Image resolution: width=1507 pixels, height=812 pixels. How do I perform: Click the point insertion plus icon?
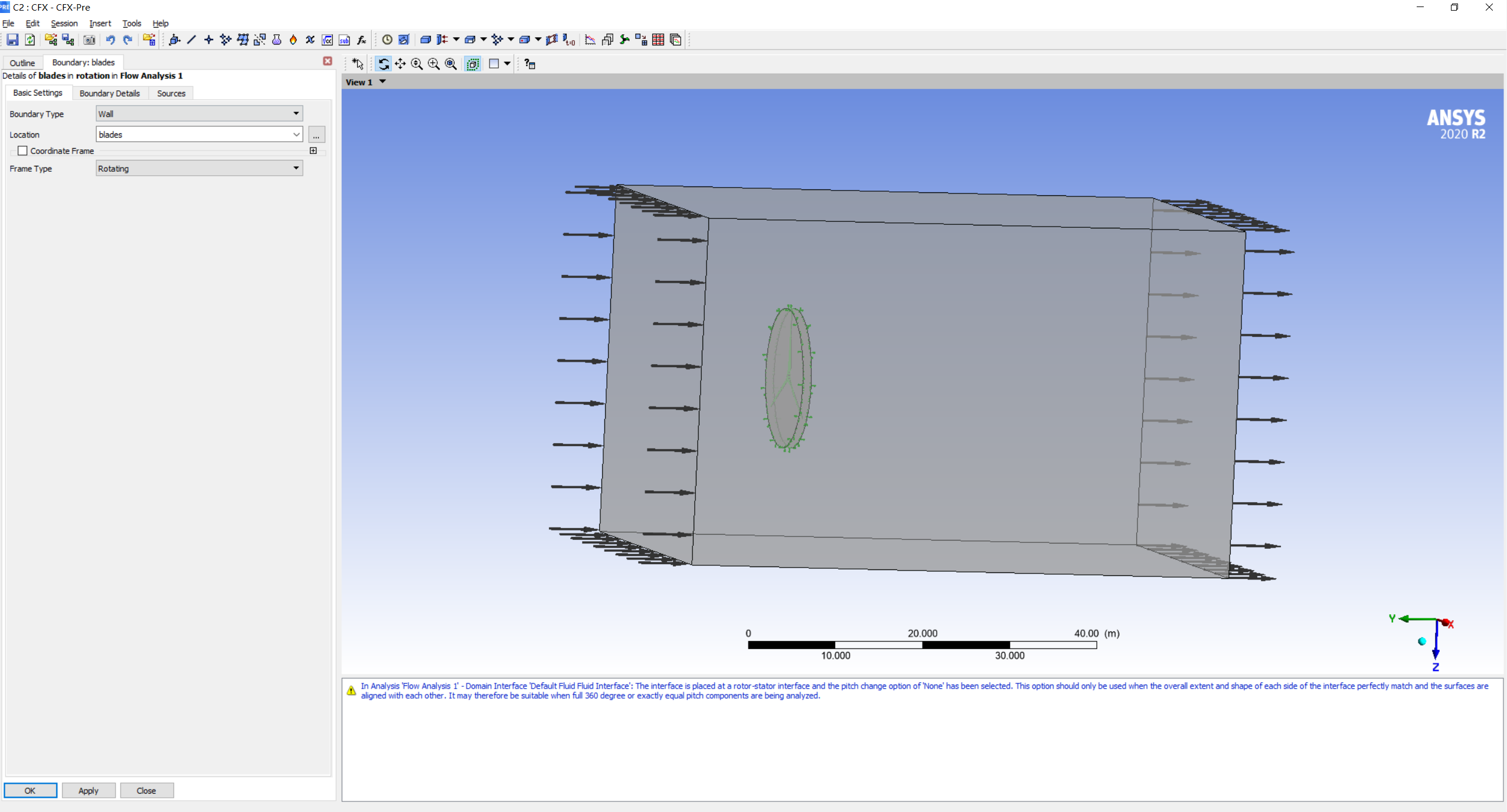pyautogui.click(x=208, y=40)
